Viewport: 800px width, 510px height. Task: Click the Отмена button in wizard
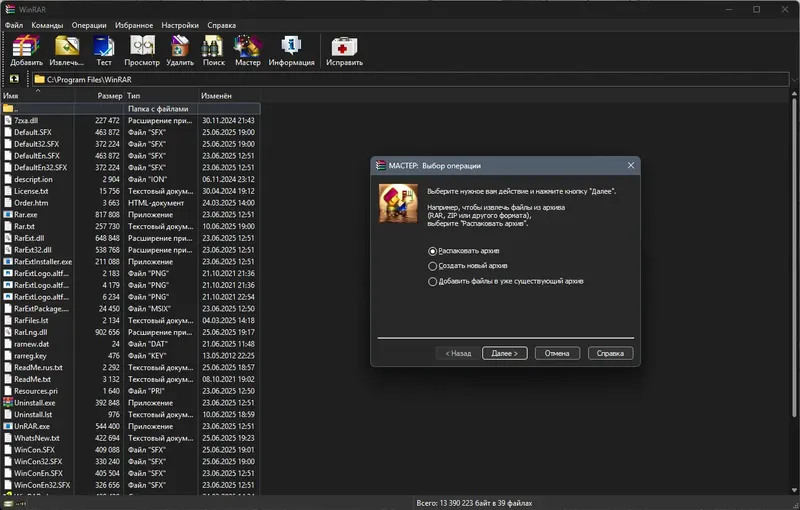[x=557, y=353]
